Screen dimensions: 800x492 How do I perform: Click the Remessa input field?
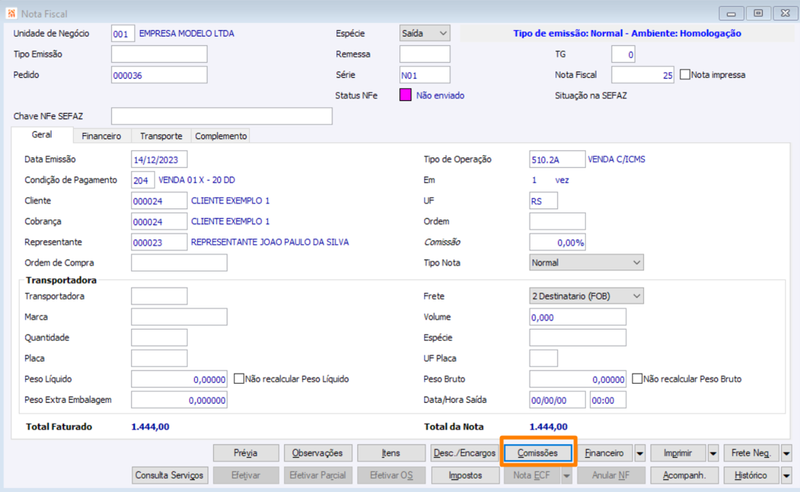[x=424, y=54]
